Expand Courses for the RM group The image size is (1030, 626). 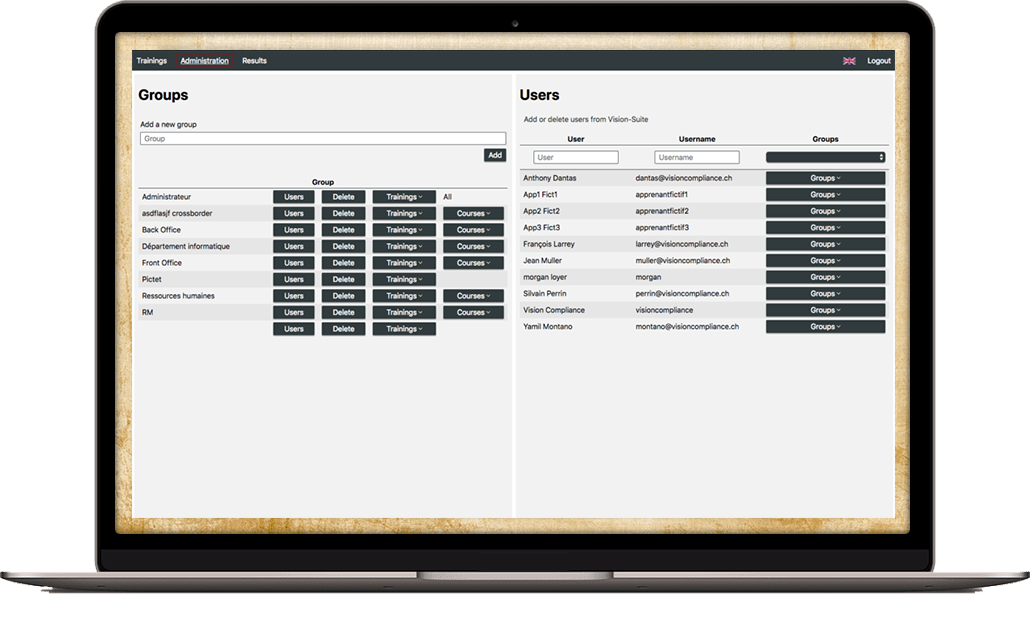[x=473, y=313]
